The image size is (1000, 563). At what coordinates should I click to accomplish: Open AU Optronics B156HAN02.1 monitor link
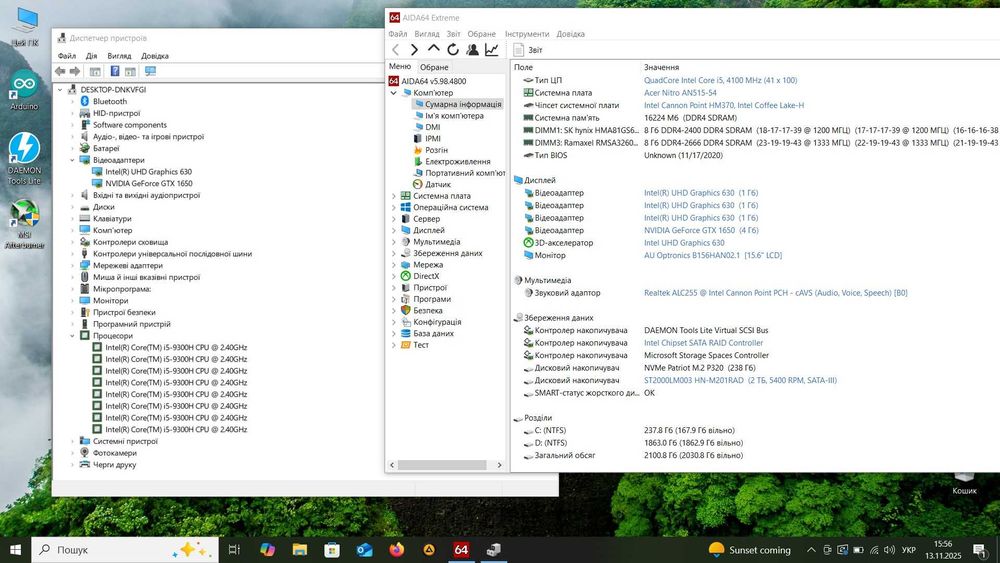[x=712, y=255]
